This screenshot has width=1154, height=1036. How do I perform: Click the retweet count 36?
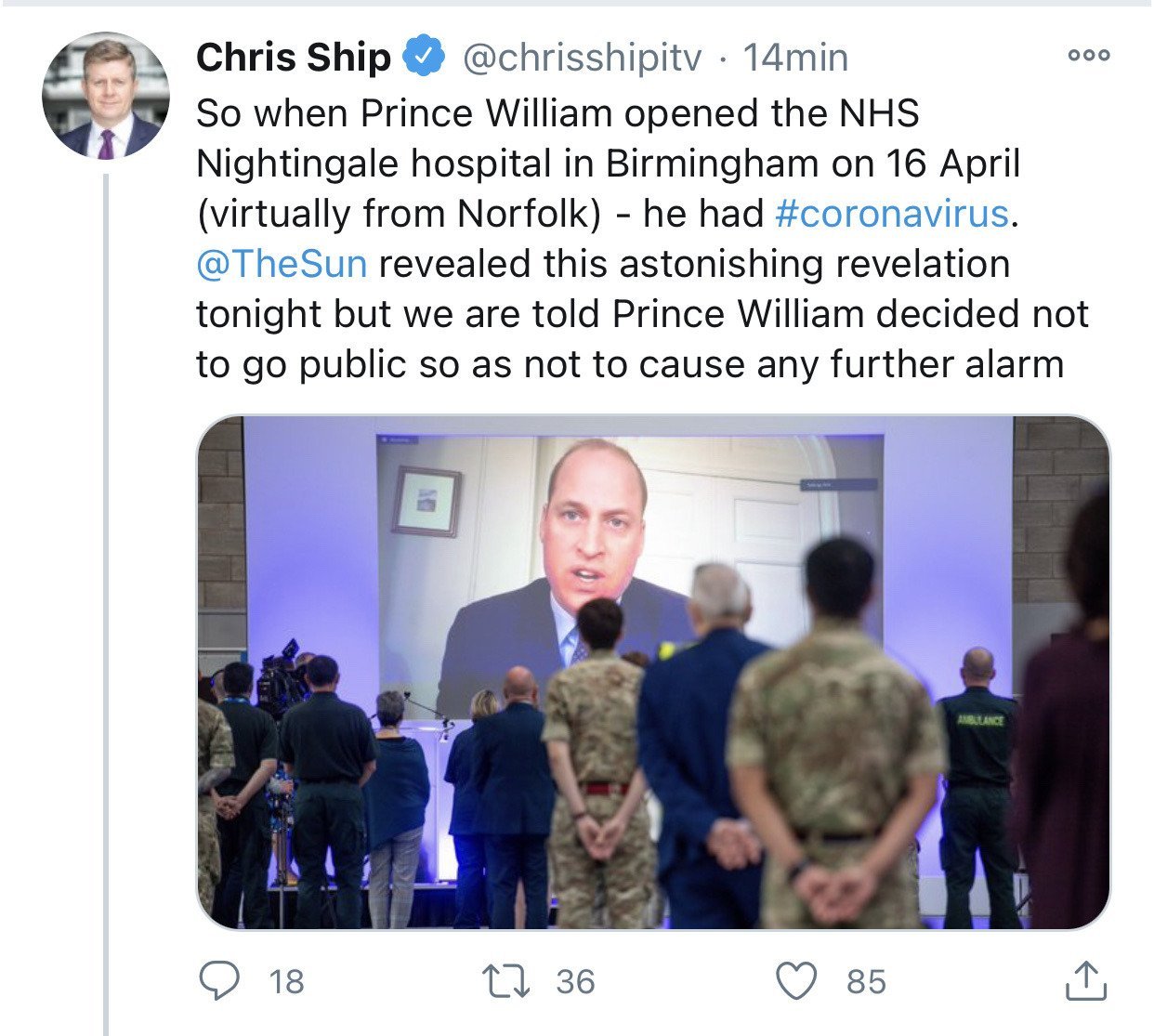[576, 981]
